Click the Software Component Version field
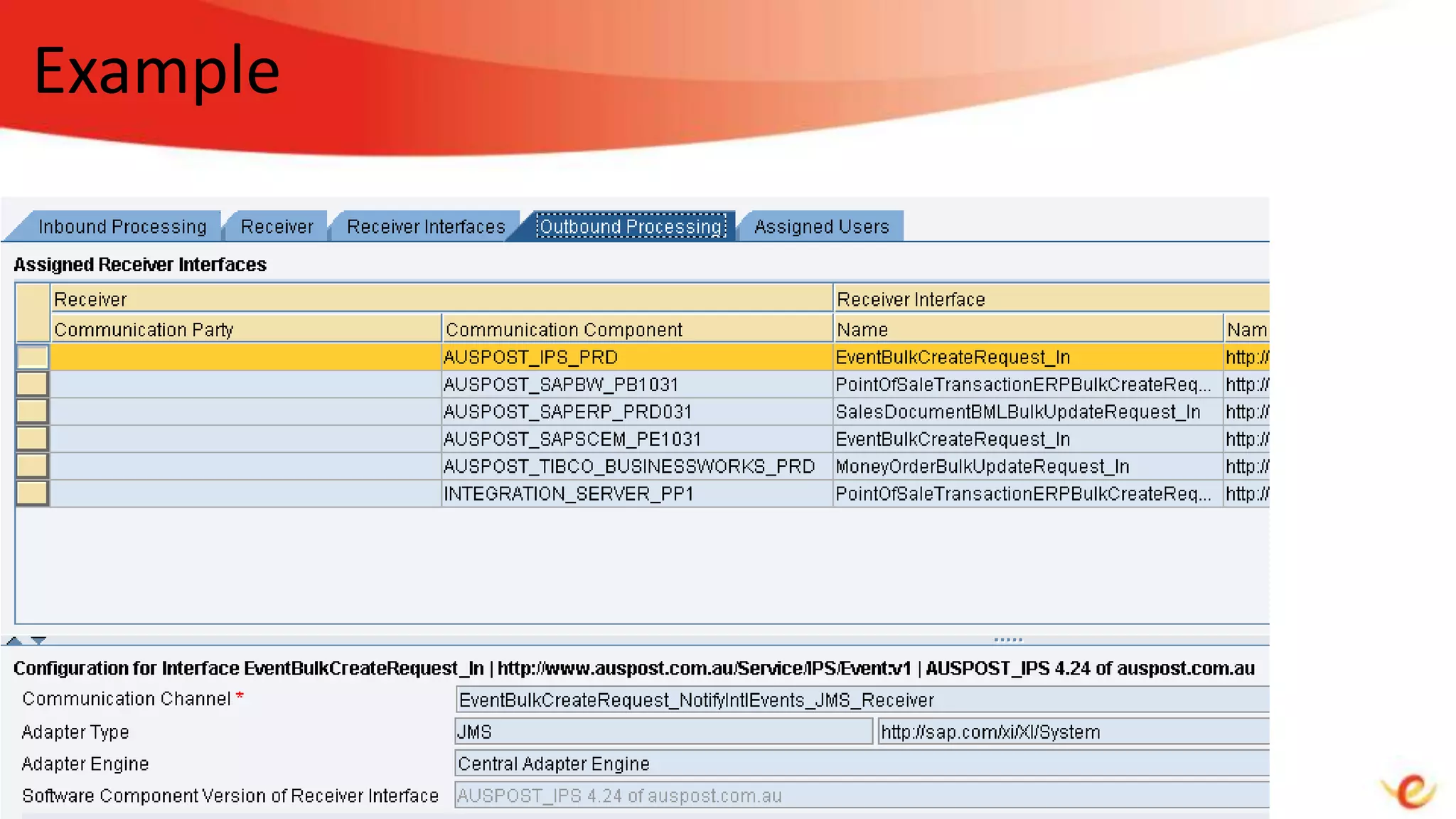 coord(862,796)
